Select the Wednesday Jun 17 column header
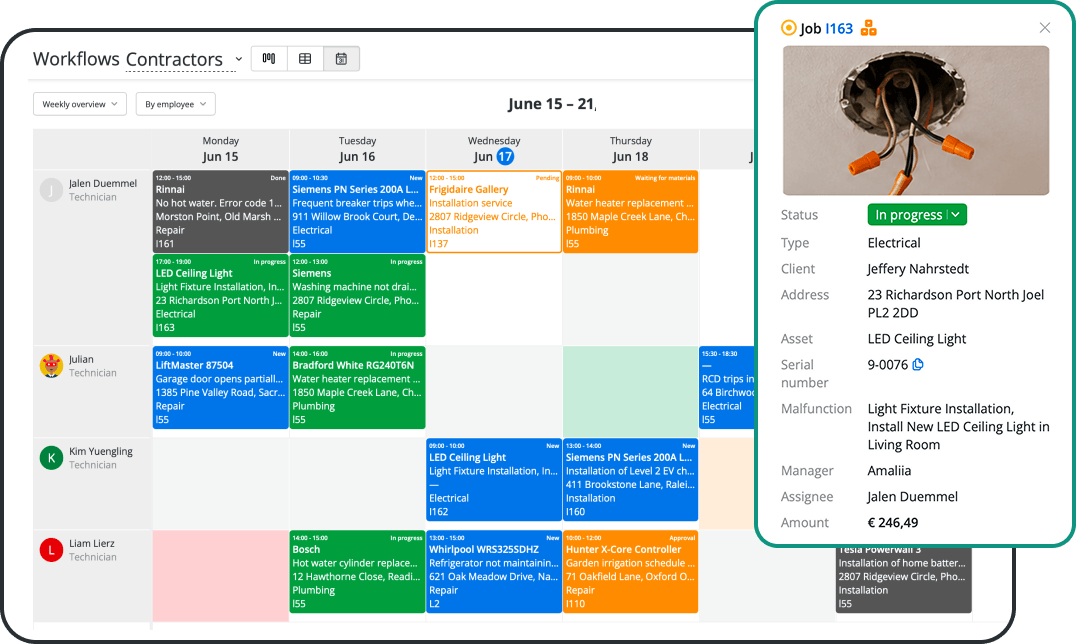 [x=494, y=149]
